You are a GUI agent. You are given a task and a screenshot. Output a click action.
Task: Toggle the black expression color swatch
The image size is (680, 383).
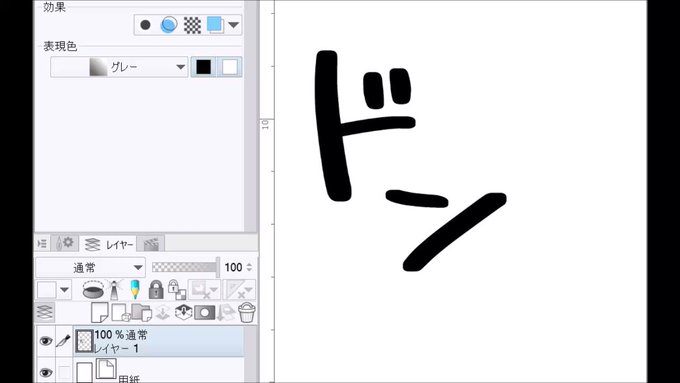(203, 67)
